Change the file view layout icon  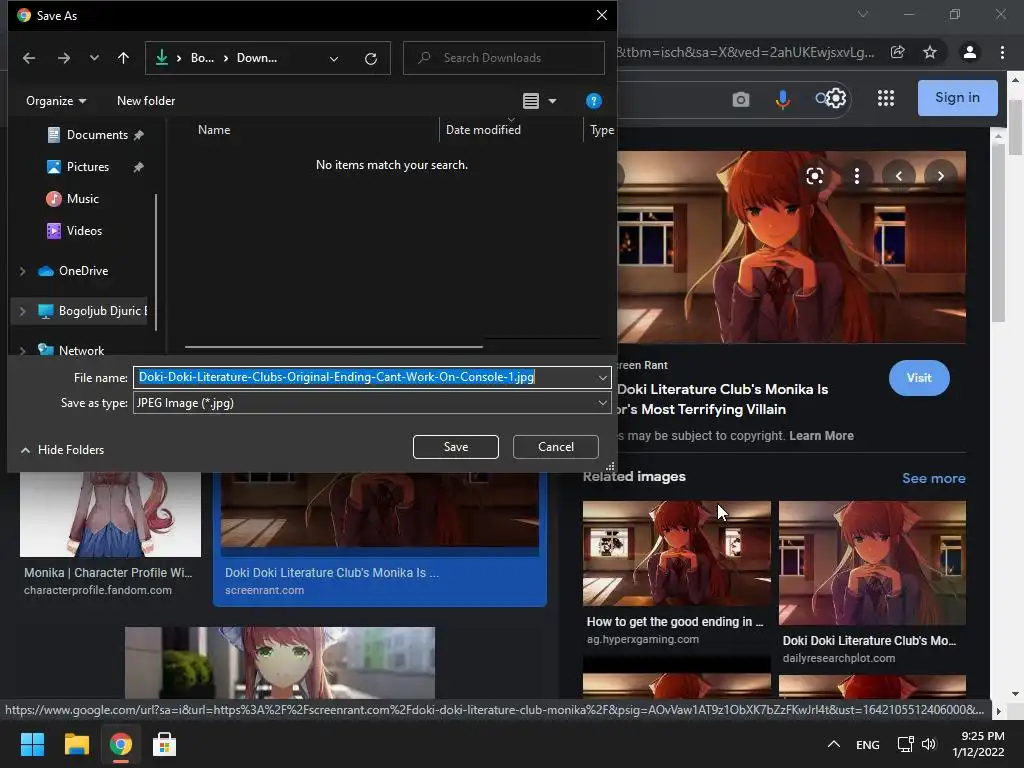(531, 101)
